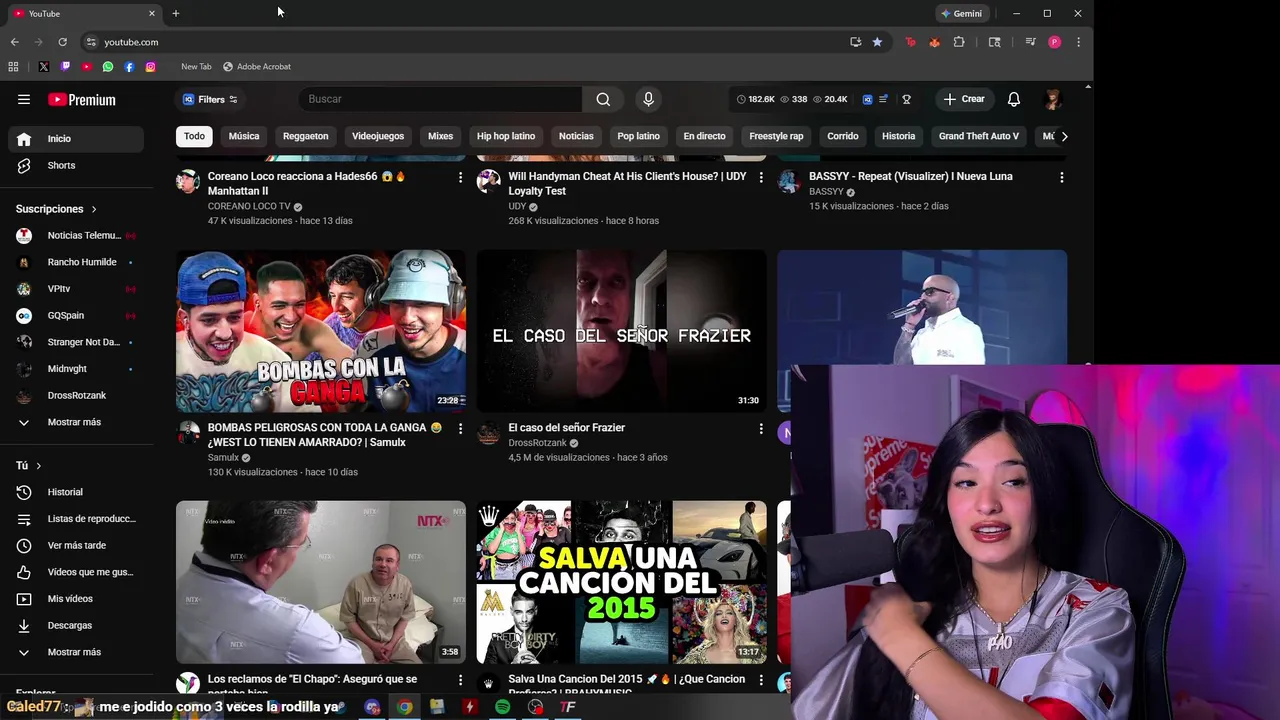Open the Adobe Acrobat bookmark
The width and height of the screenshot is (1280, 720).
(256, 67)
